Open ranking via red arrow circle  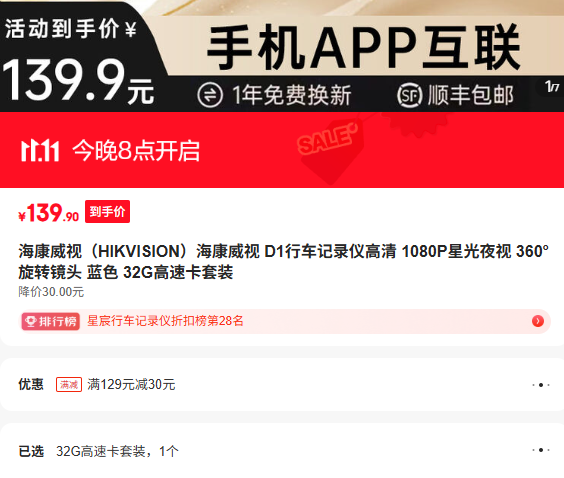538,321
